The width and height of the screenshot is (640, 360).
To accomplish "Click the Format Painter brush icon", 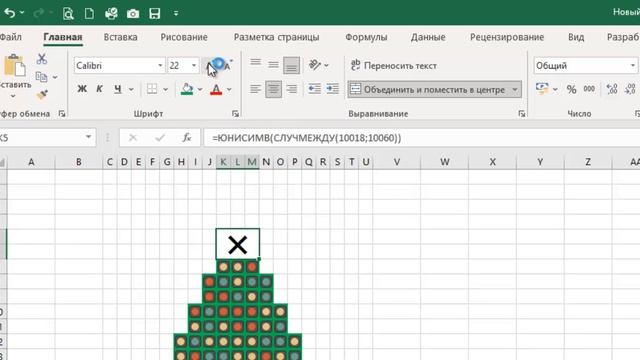I will pos(42,94).
